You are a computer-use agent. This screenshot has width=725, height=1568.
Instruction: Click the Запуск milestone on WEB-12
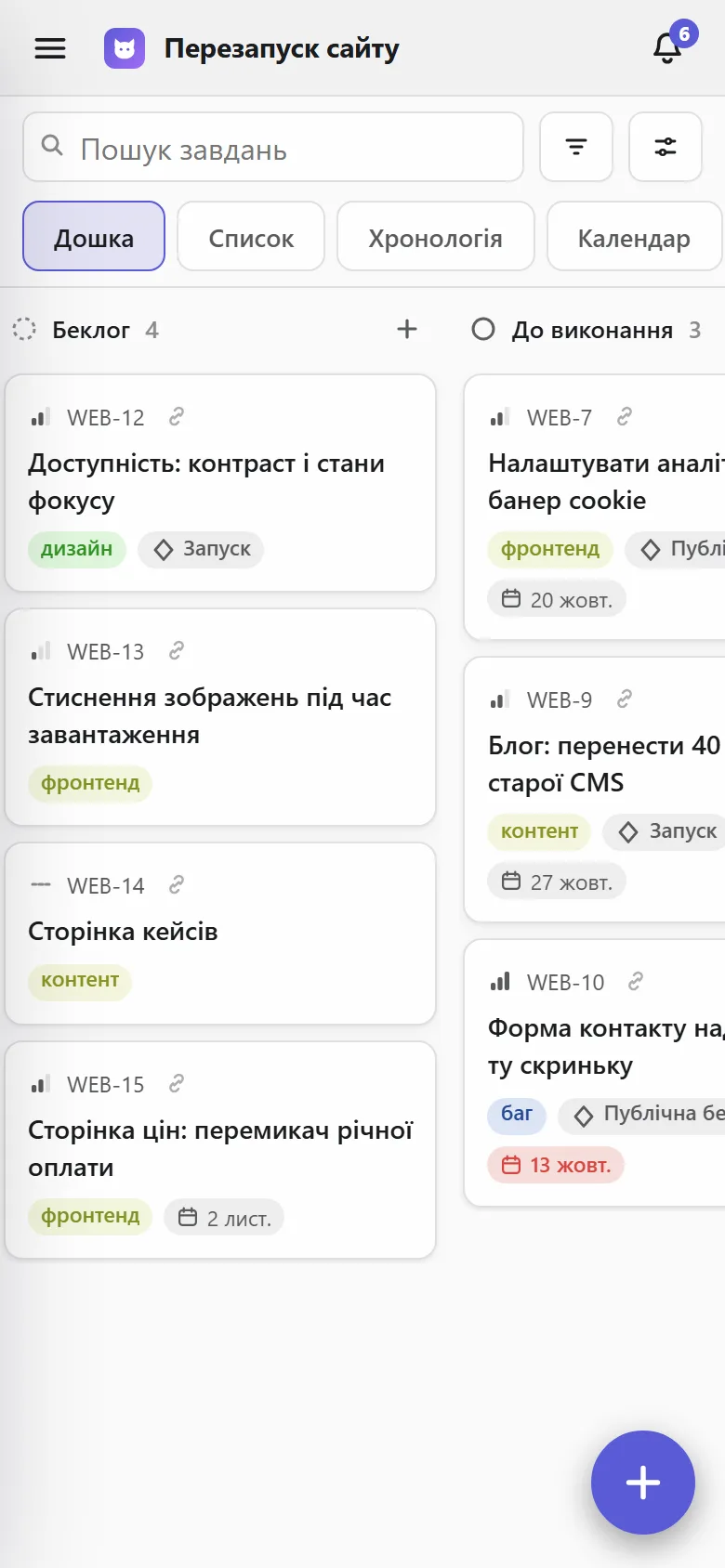pos(202,549)
